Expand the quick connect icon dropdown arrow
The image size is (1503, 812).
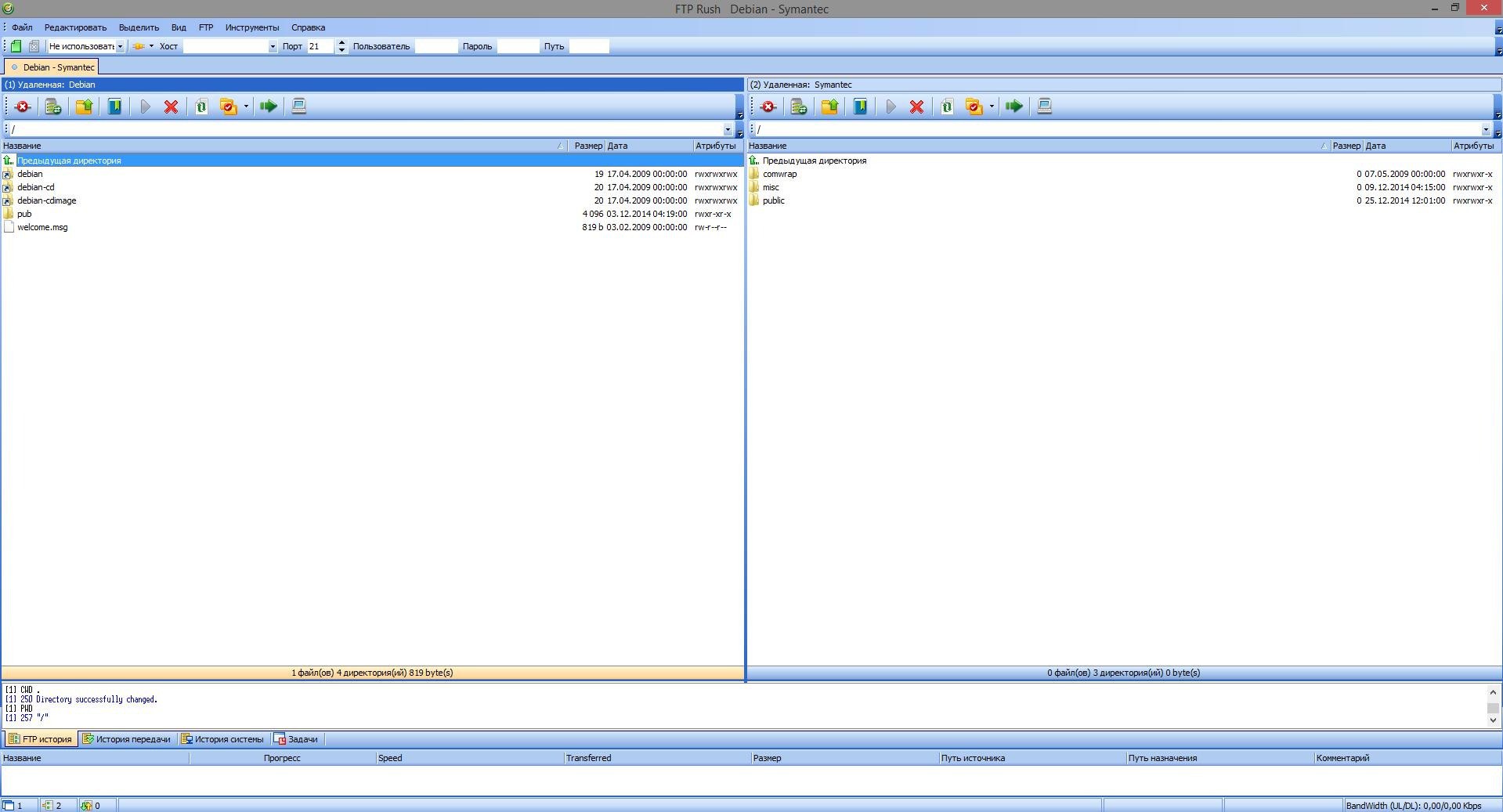tap(151, 46)
